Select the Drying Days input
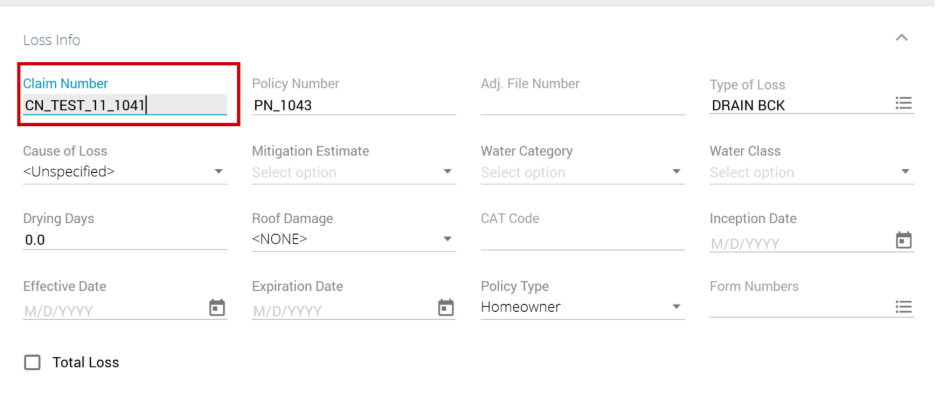This screenshot has width=936, height=418. tap(125, 240)
